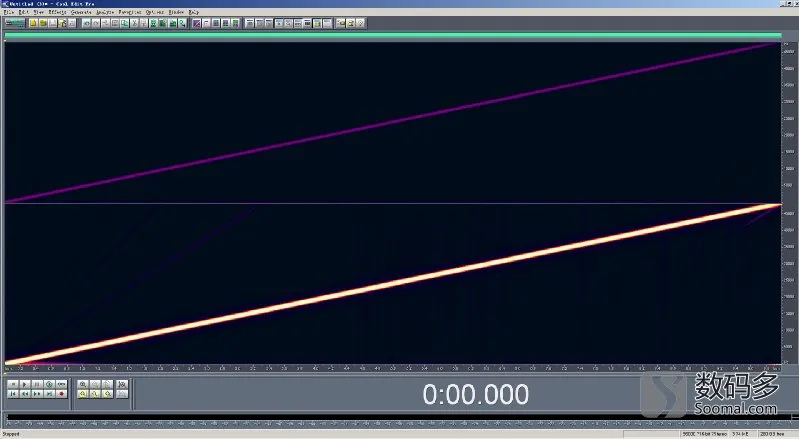Screen dimensions: 799x439
Task: Click the help question mark toolbar icon
Action: pyautogui.click(x=360, y=23)
